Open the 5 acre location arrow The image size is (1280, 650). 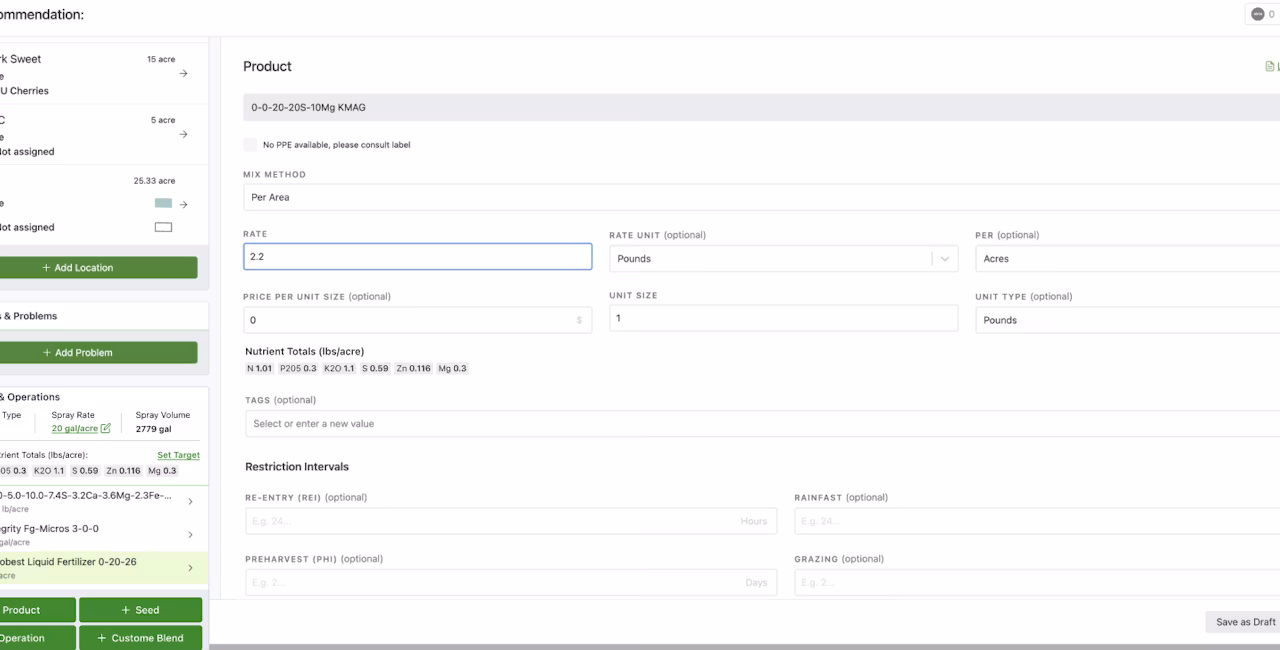[x=183, y=135]
